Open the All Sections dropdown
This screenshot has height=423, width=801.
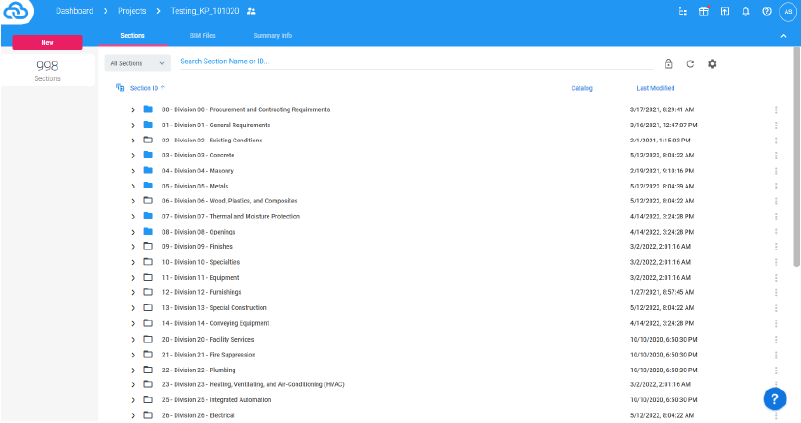click(137, 63)
